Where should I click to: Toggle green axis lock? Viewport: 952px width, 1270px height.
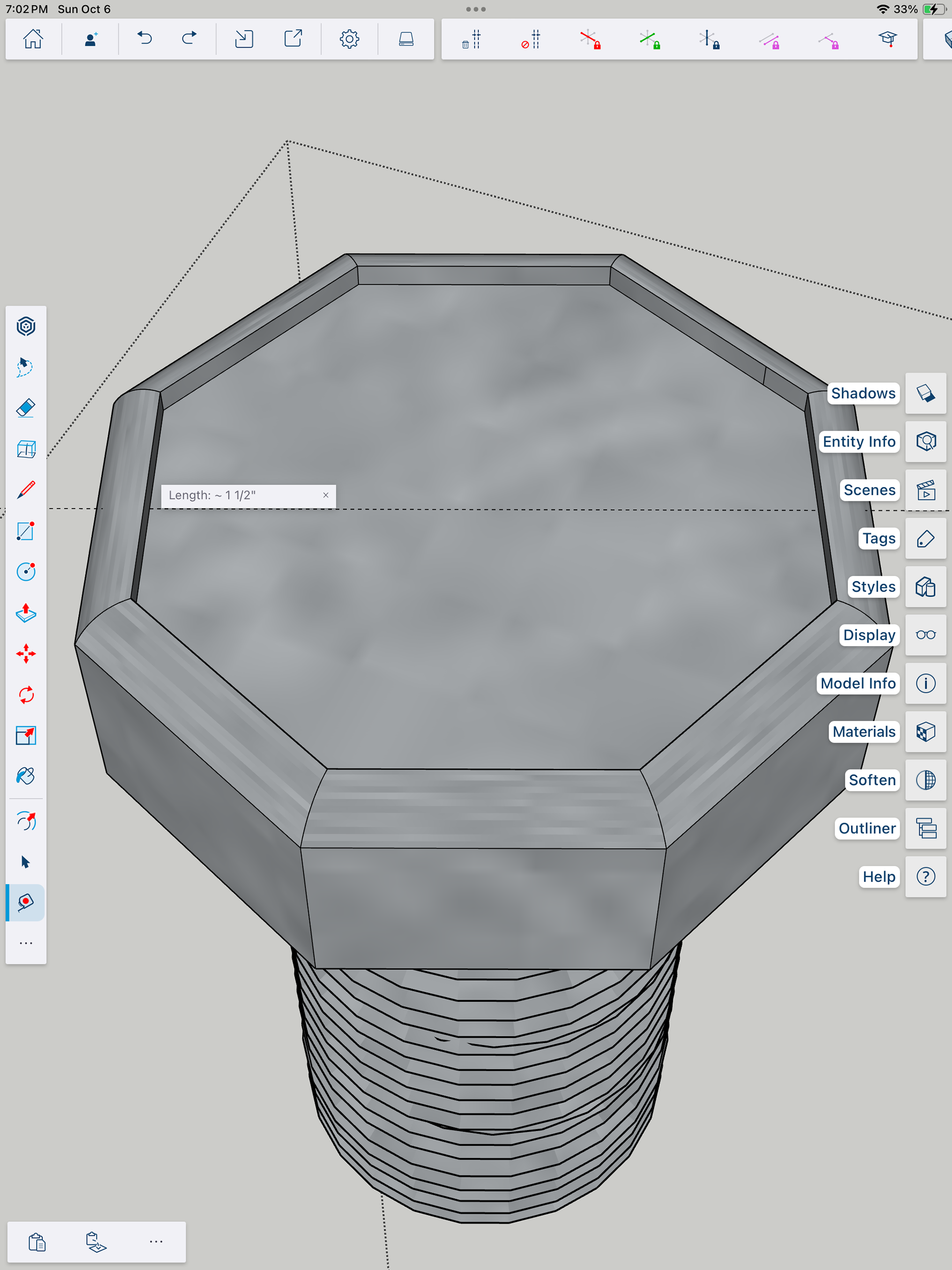(x=650, y=40)
